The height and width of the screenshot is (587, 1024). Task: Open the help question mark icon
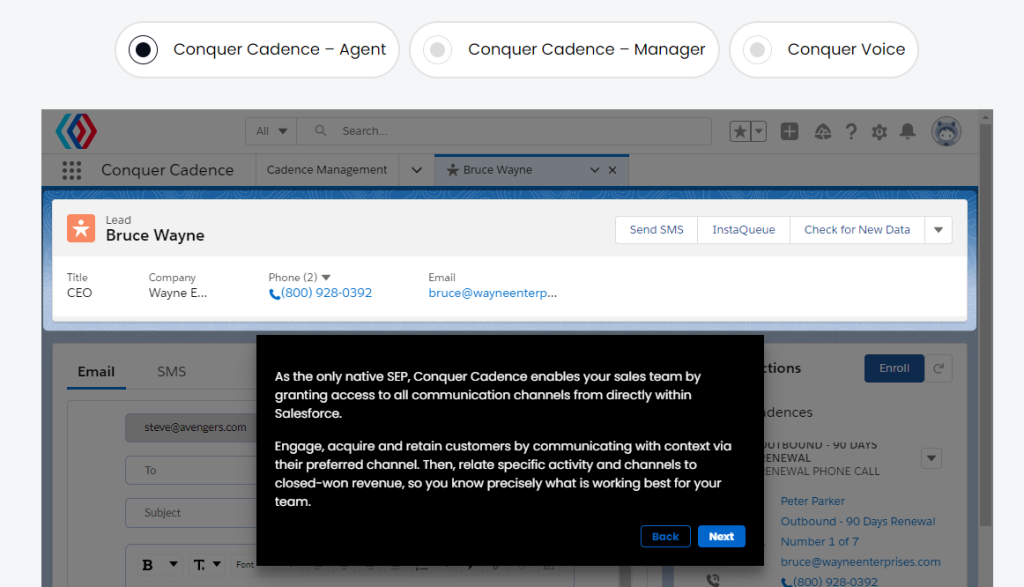[851, 132]
